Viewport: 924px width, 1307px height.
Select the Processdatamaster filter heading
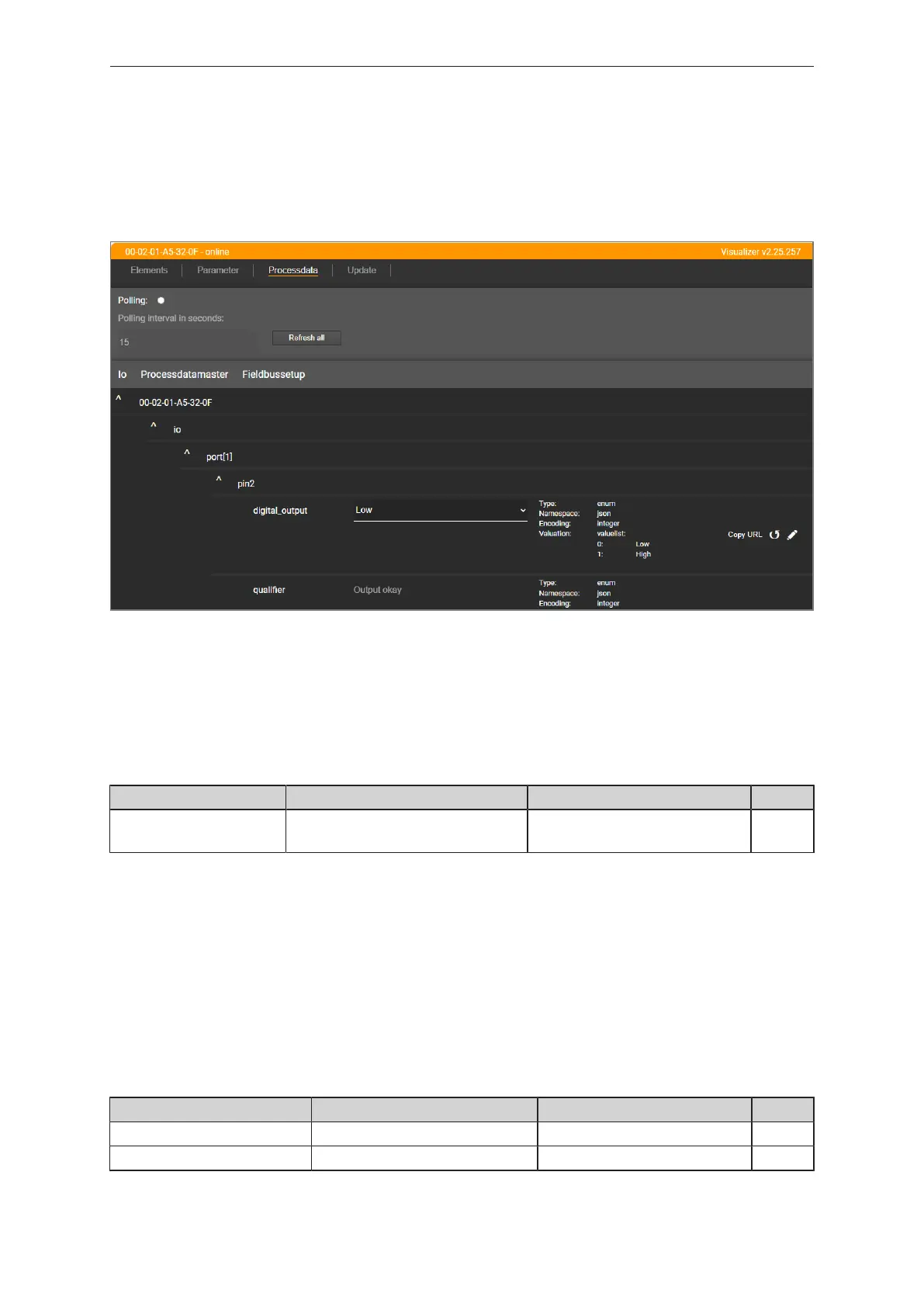184,374
